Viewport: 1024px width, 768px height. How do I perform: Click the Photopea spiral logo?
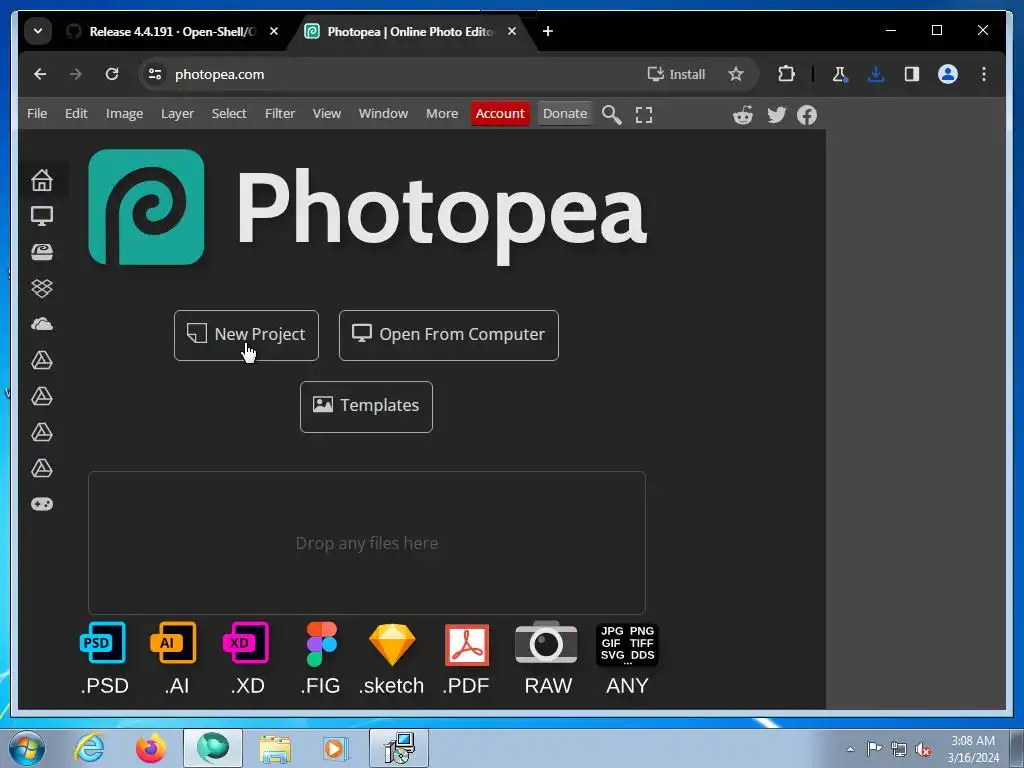pos(146,207)
